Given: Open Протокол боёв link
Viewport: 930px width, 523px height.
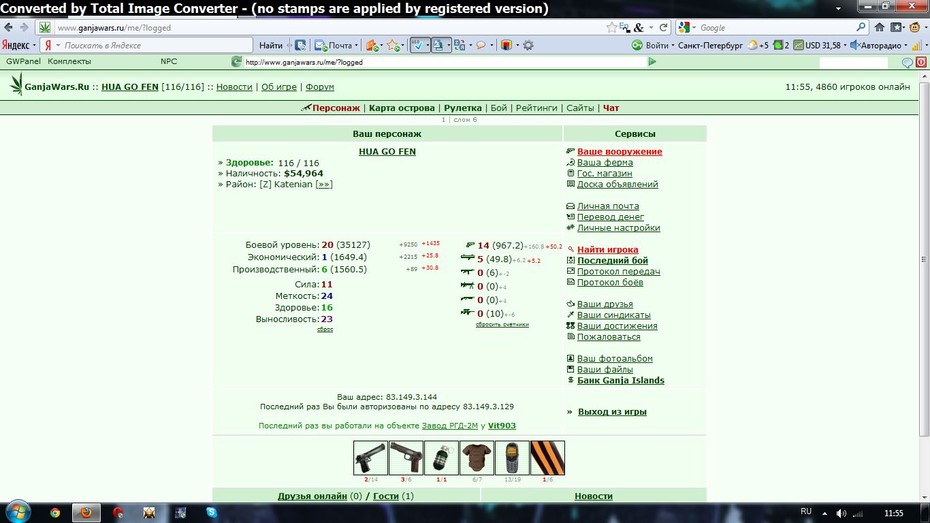Looking at the screenshot, I should click(610, 282).
